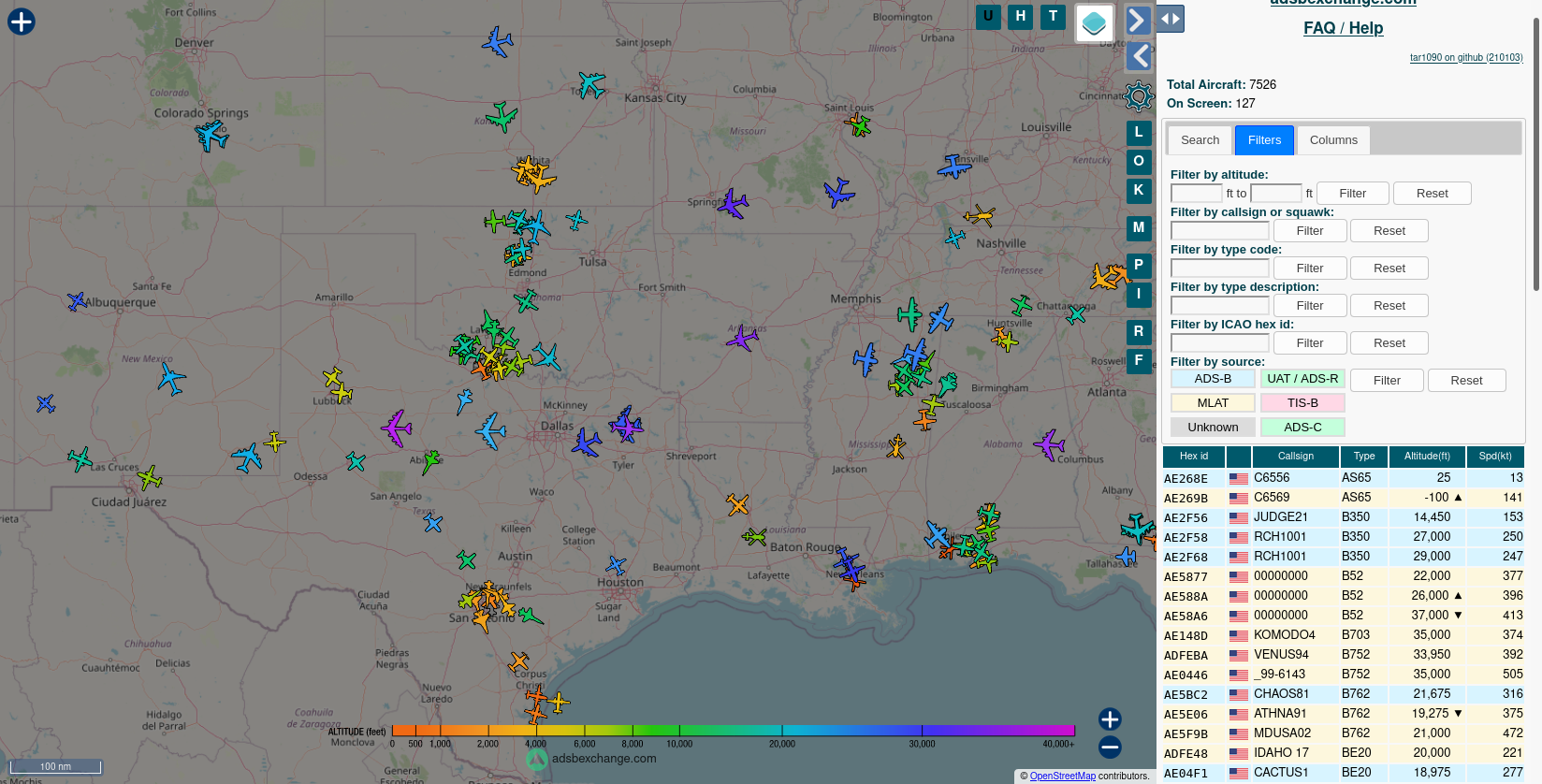Image resolution: width=1542 pixels, height=784 pixels.
Task: Reset the altitude filter
Action: (x=1432, y=194)
